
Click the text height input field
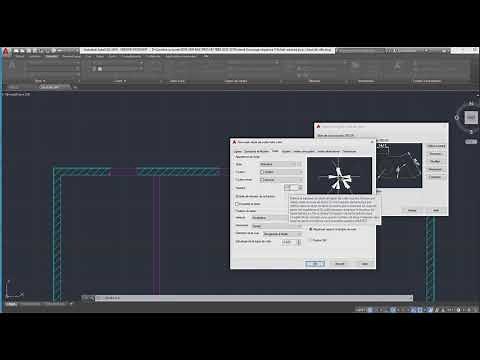(290, 188)
